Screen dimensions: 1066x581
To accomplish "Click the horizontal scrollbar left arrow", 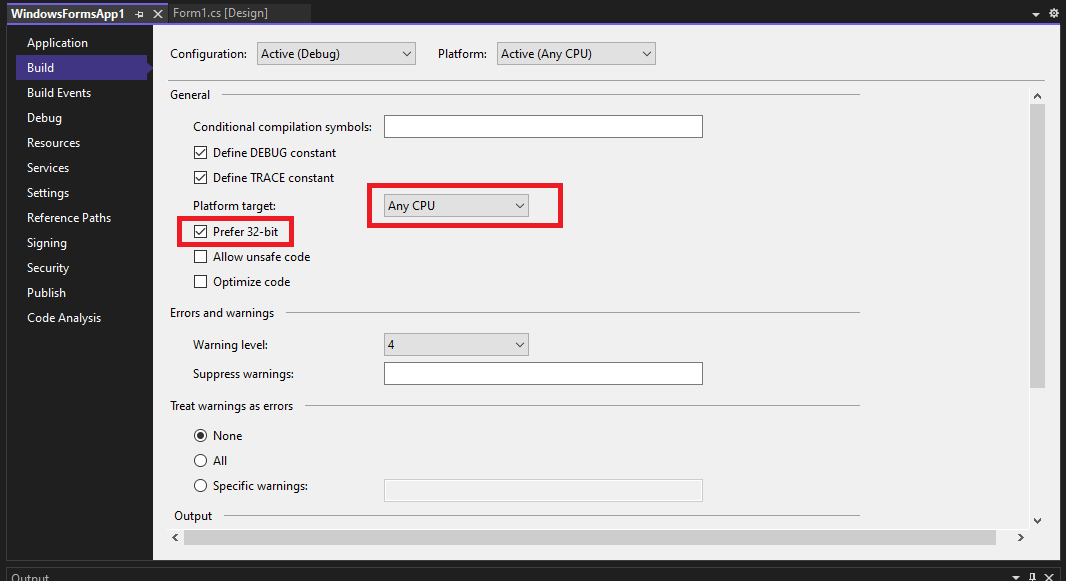I will tap(175, 537).
